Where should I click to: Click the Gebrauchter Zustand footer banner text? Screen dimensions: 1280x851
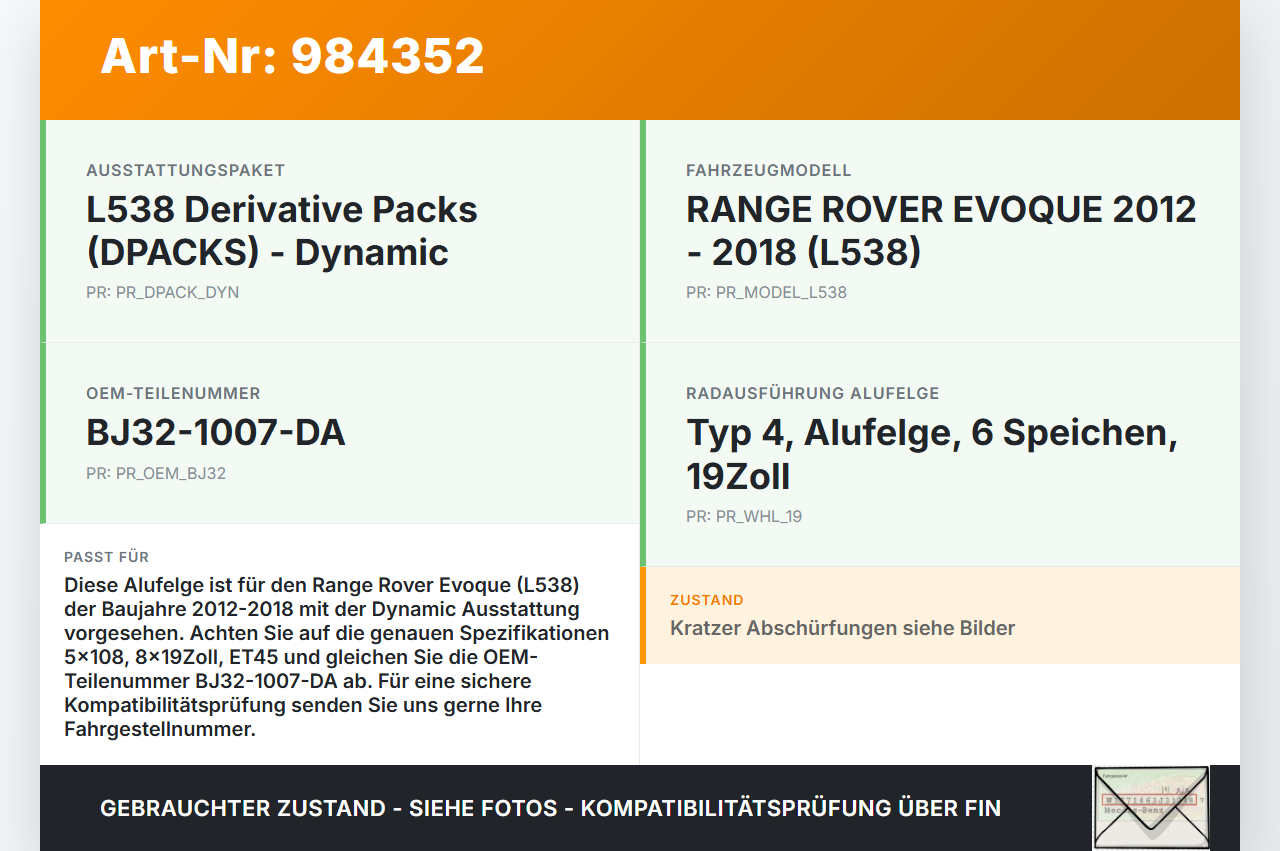point(550,808)
